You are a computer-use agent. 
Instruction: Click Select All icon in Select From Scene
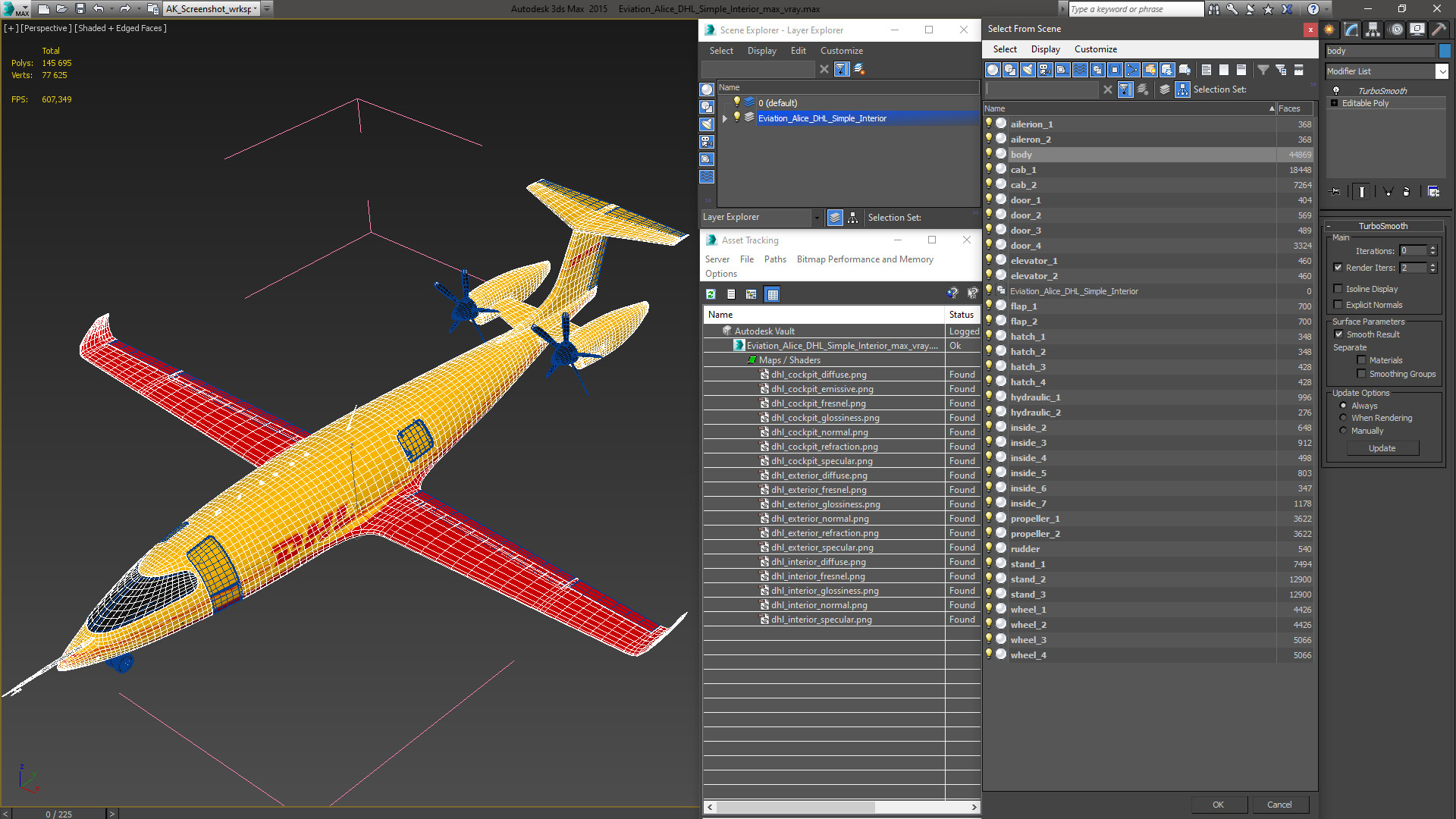point(1207,70)
